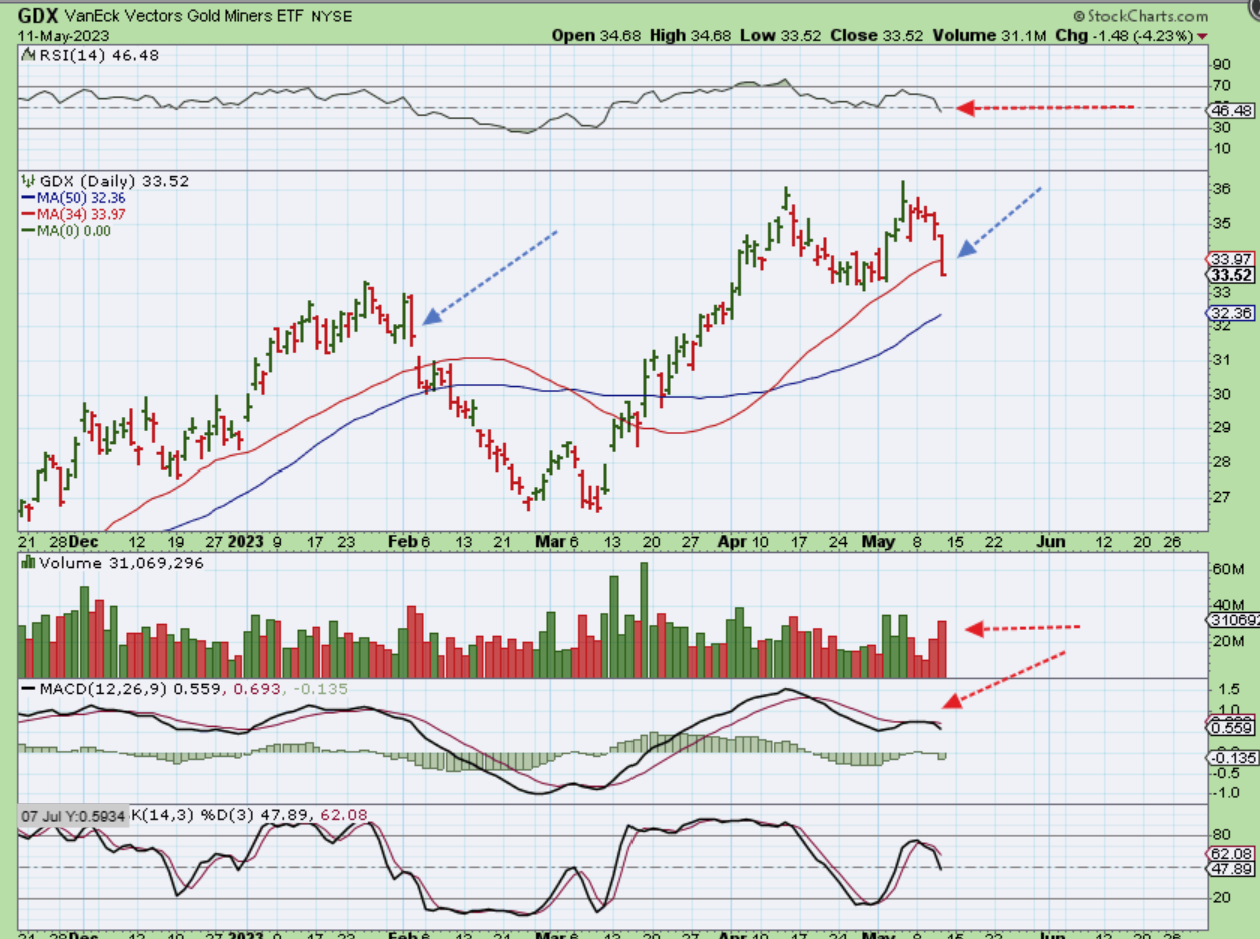Click the -0.135 tag on the MACD scale
The width and height of the screenshot is (1260, 939).
coord(1231,757)
